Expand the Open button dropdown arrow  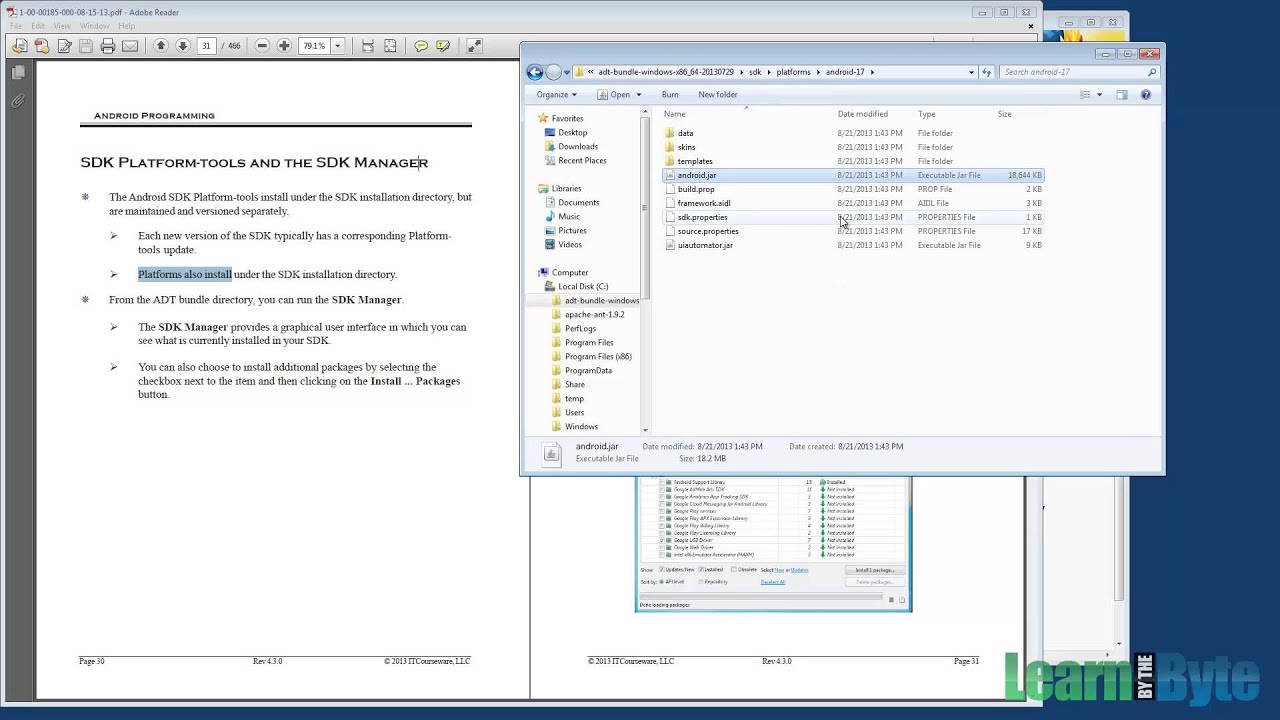pyautogui.click(x=638, y=95)
